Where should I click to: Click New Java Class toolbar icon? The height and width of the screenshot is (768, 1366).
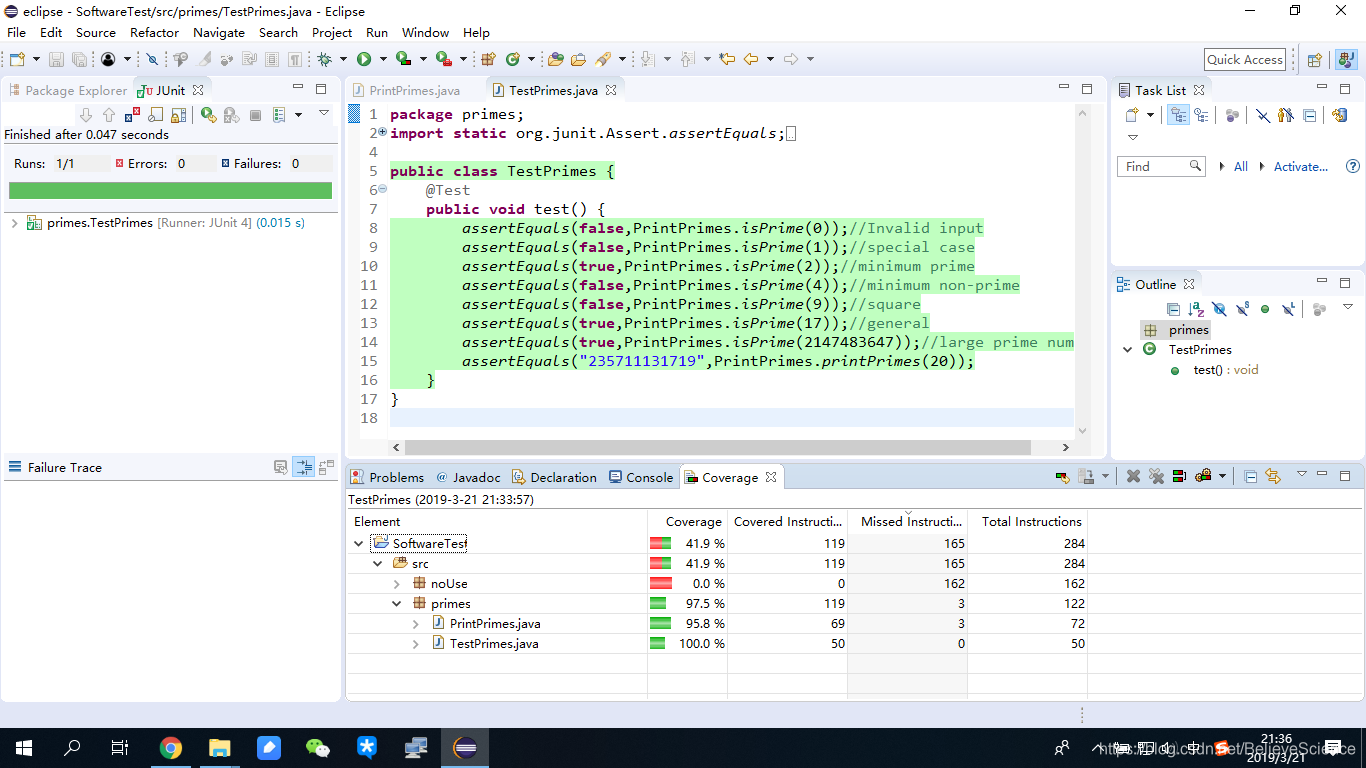coord(513,59)
